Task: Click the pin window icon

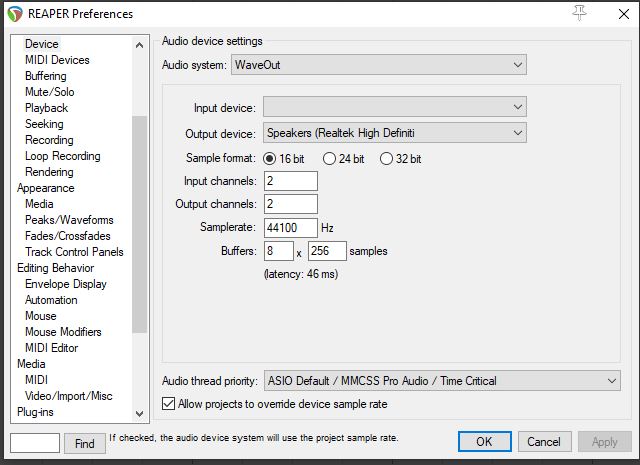Action: 579,13
